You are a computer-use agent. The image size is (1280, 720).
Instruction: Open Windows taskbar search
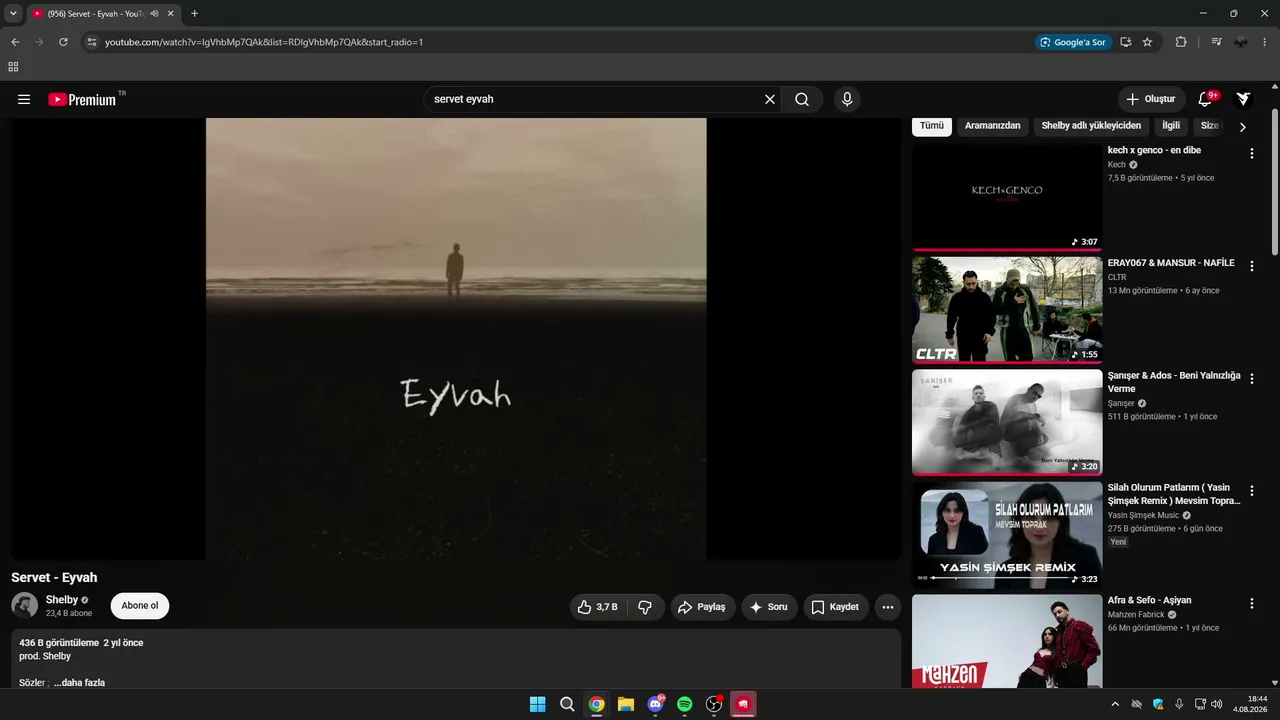[x=567, y=704]
